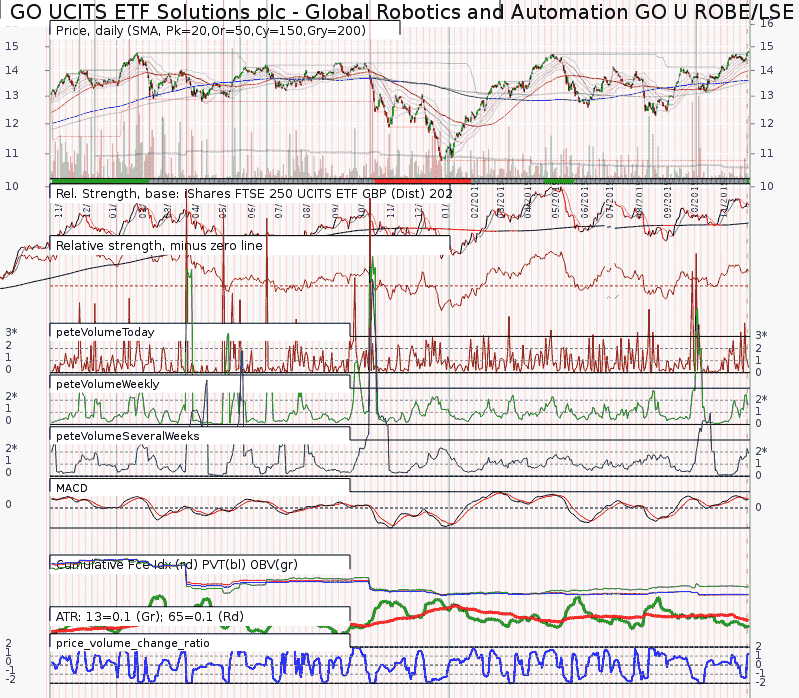Click the '10' value on the left price axis
Viewport: 799px width, 698px height.
[12, 186]
